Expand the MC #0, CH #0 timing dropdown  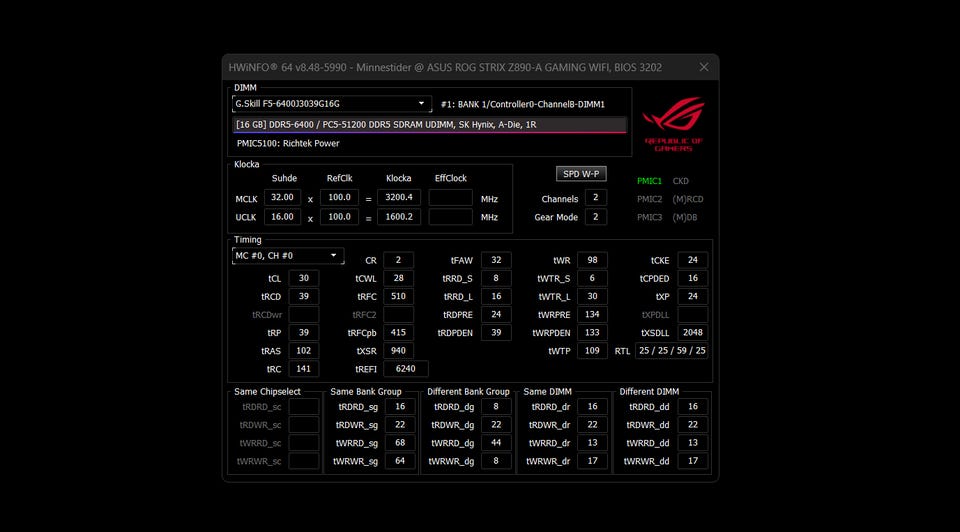288,256
